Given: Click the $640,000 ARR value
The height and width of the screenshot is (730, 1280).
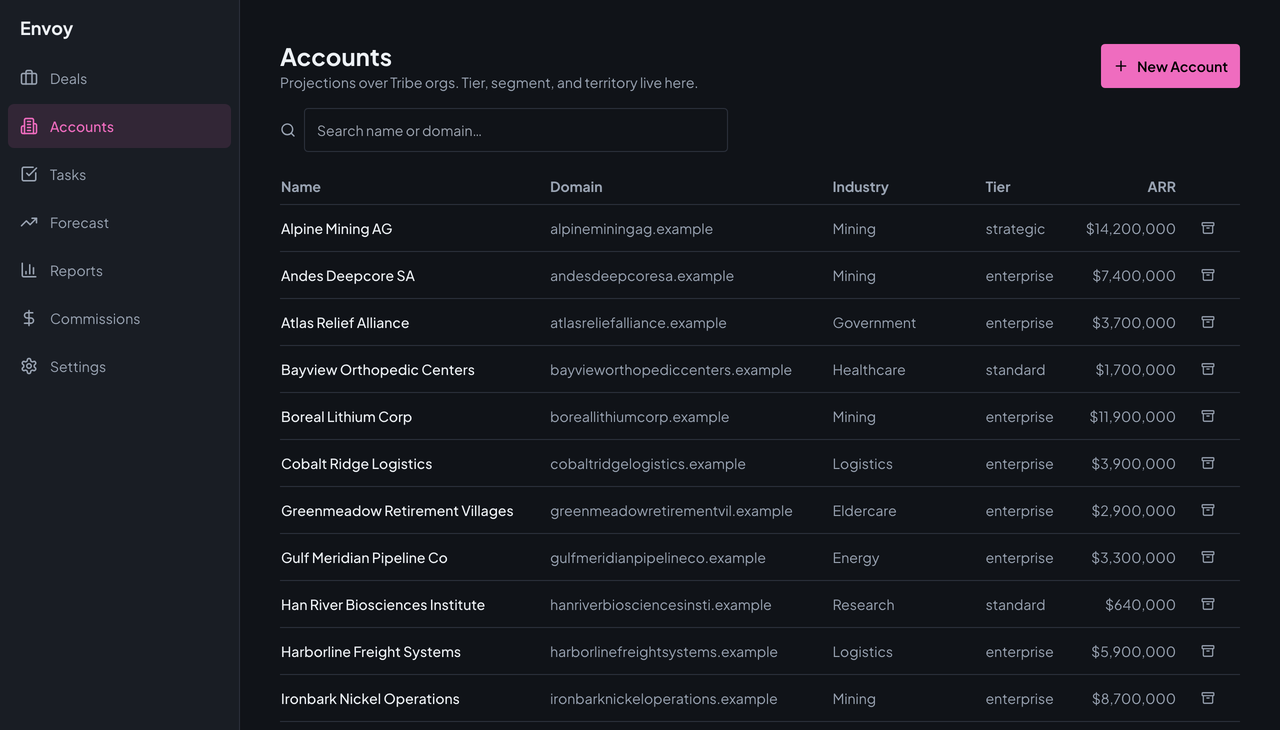Looking at the screenshot, I should click(x=1140, y=605).
